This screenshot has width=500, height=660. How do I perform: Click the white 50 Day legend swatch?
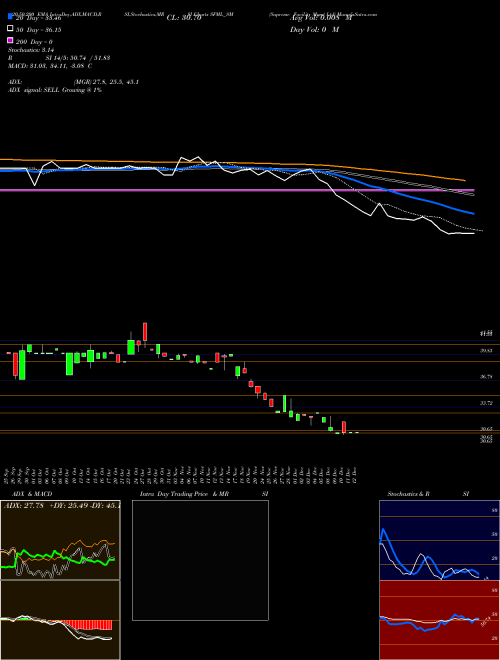point(10,29)
